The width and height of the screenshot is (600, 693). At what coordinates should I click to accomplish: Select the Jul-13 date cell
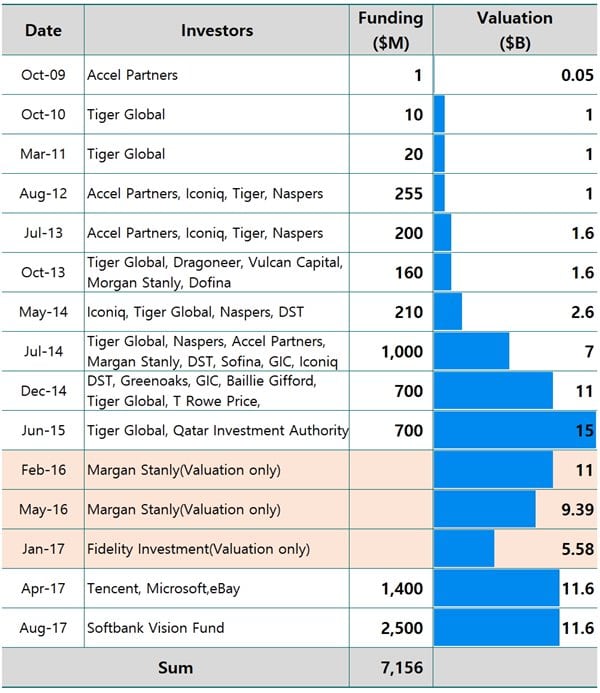pos(43,233)
